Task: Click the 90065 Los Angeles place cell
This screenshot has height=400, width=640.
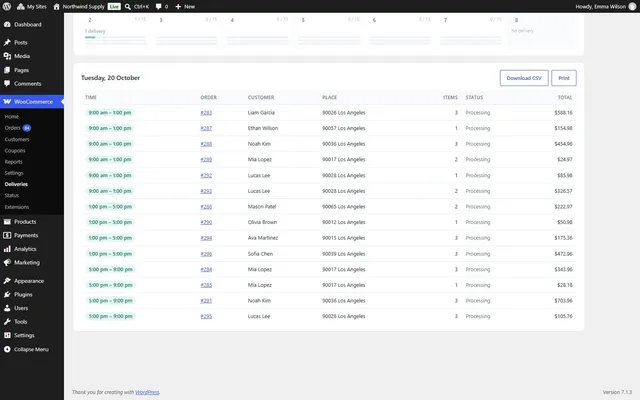Action: [344, 207]
